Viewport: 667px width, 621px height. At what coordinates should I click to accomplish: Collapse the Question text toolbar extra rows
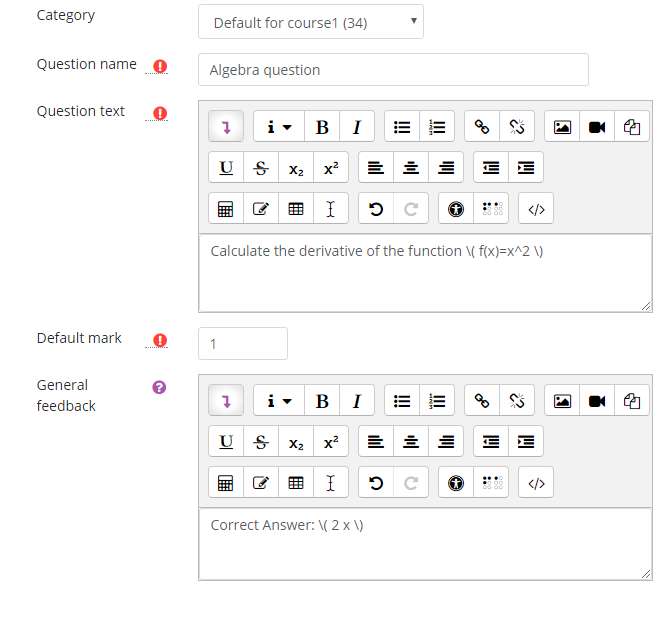tap(226, 127)
